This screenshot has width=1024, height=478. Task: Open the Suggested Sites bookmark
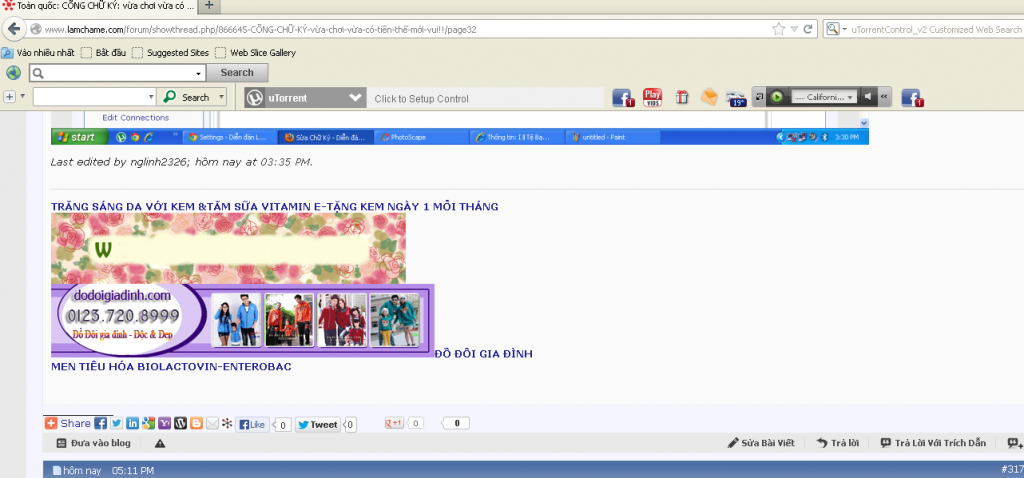click(171, 52)
